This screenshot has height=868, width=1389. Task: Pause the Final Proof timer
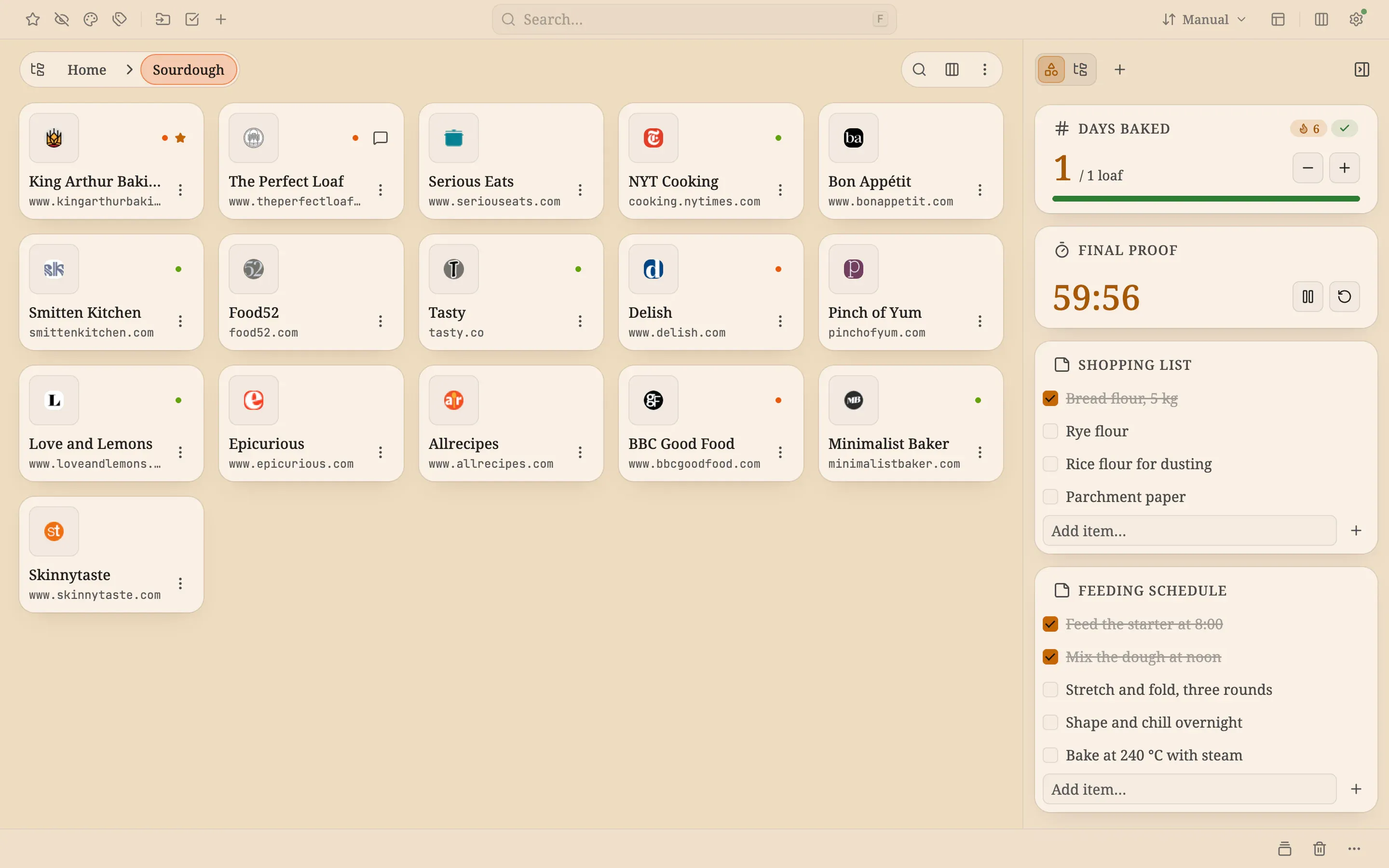[x=1308, y=296]
